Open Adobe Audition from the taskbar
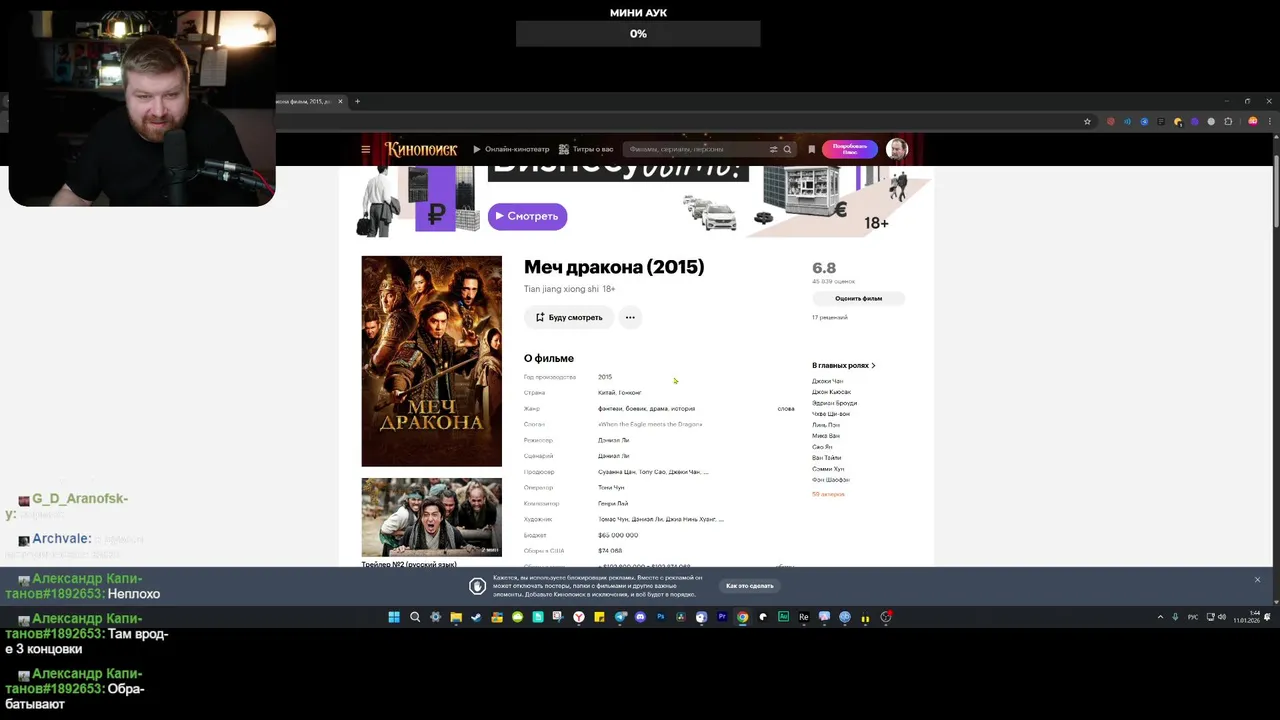 783,617
